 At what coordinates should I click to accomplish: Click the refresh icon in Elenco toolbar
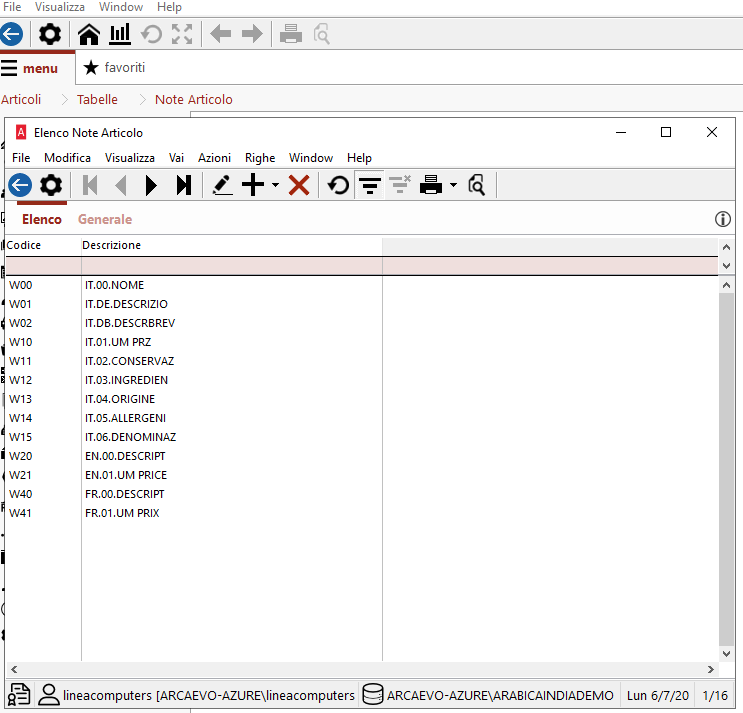pos(339,185)
